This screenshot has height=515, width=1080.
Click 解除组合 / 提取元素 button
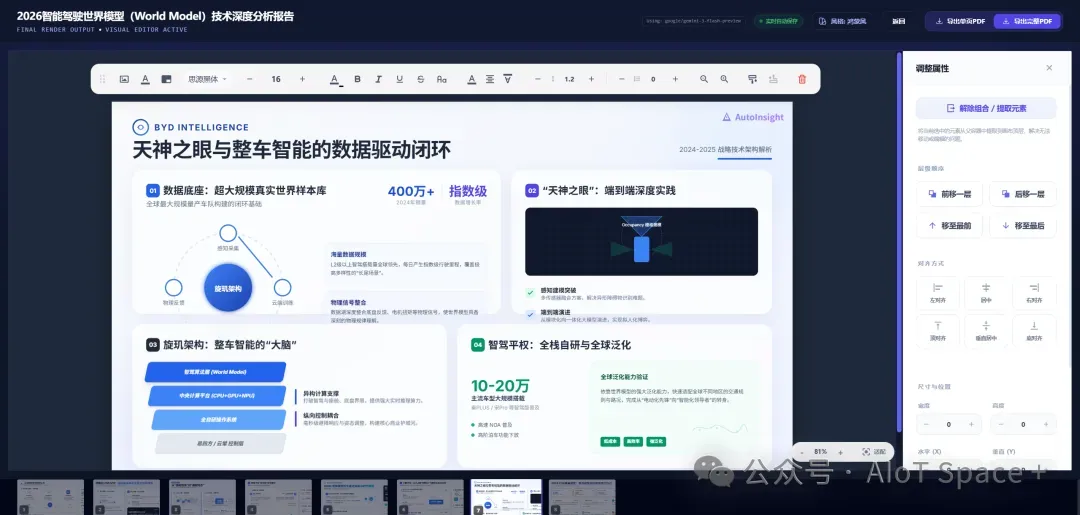(x=986, y=108)
